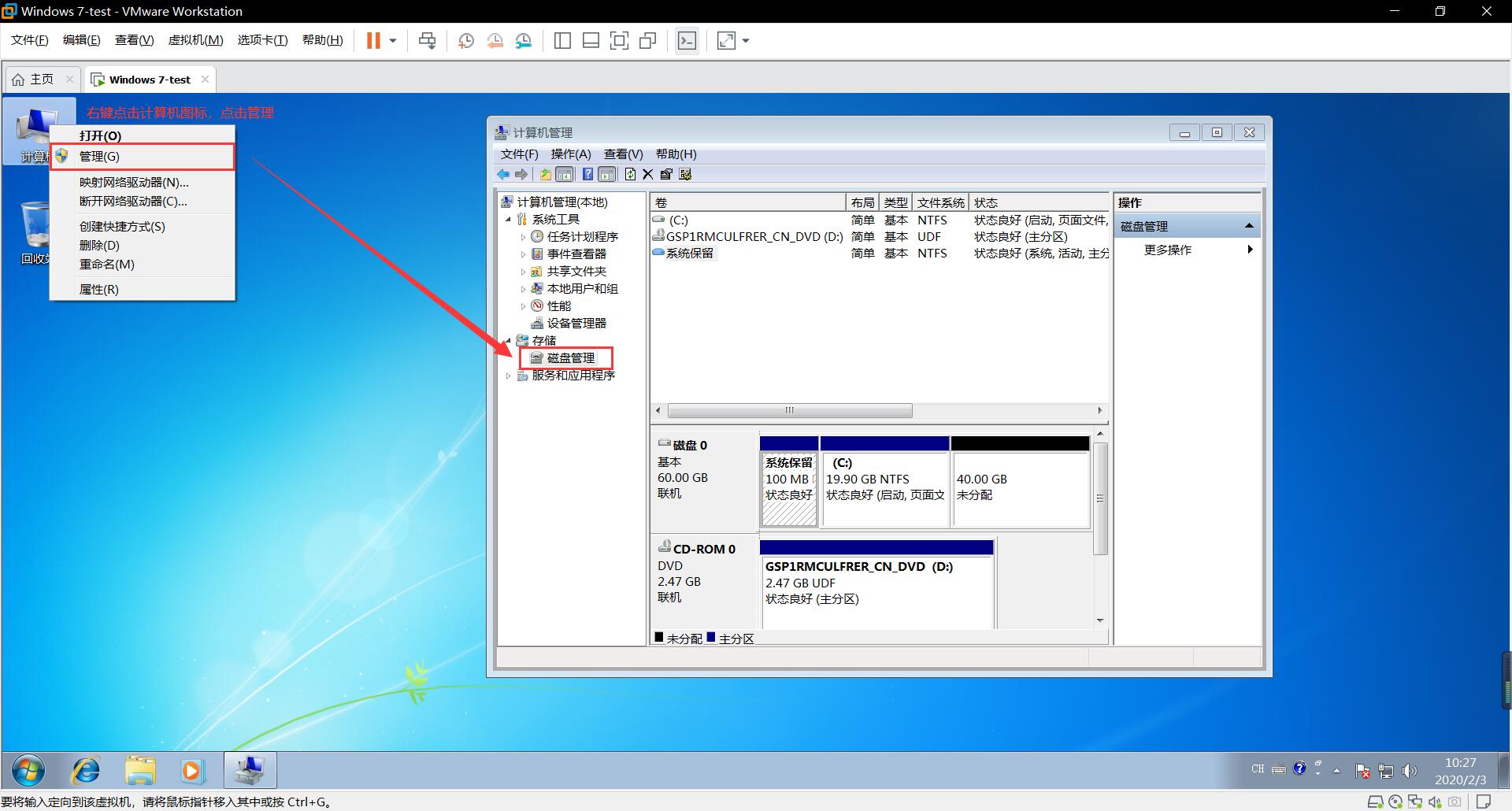Select 映射网络驱动器(N)... context menu entry
The width and height of the screenshot is (1512, 811).
pyautogui.click(x=142, y=182)
